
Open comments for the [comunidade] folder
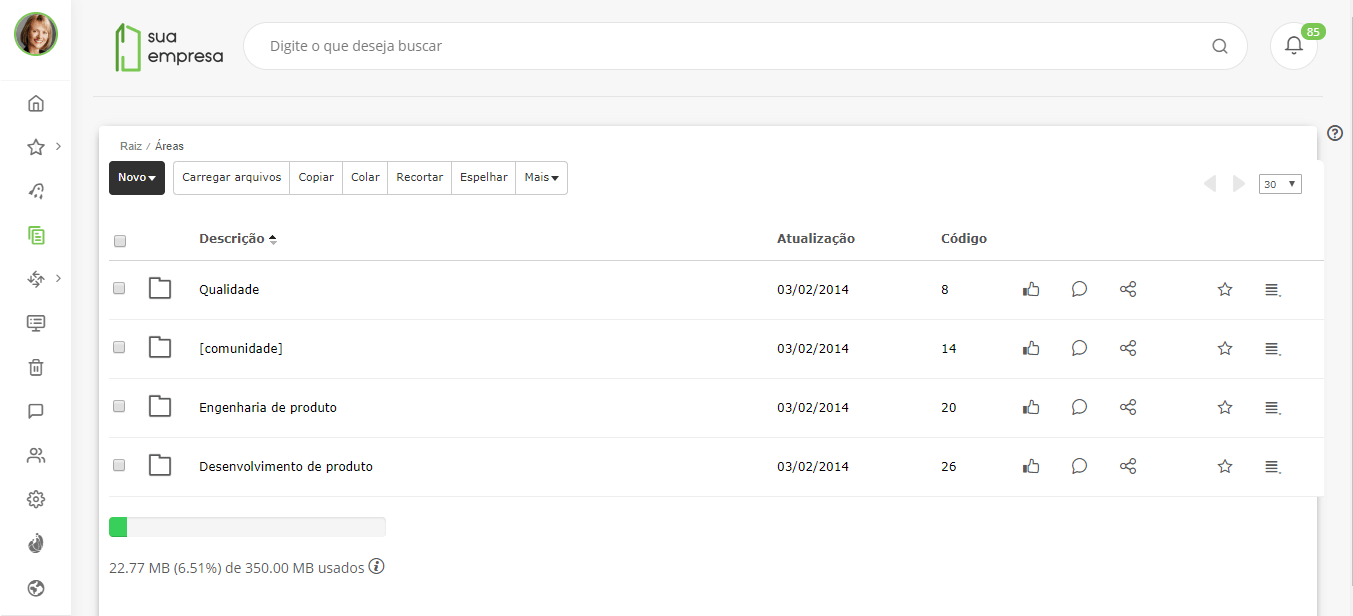(x=1079, y=348)
